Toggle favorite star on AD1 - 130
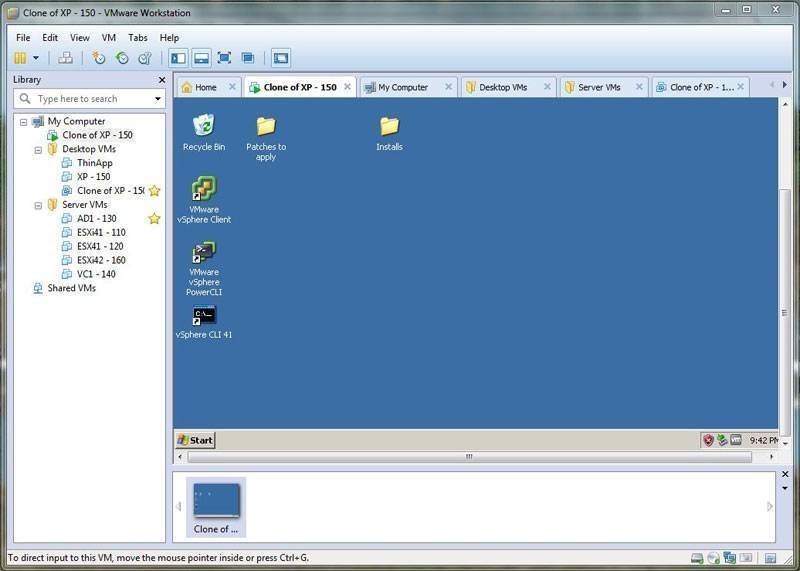800x571 pixels. click(154, 219)
